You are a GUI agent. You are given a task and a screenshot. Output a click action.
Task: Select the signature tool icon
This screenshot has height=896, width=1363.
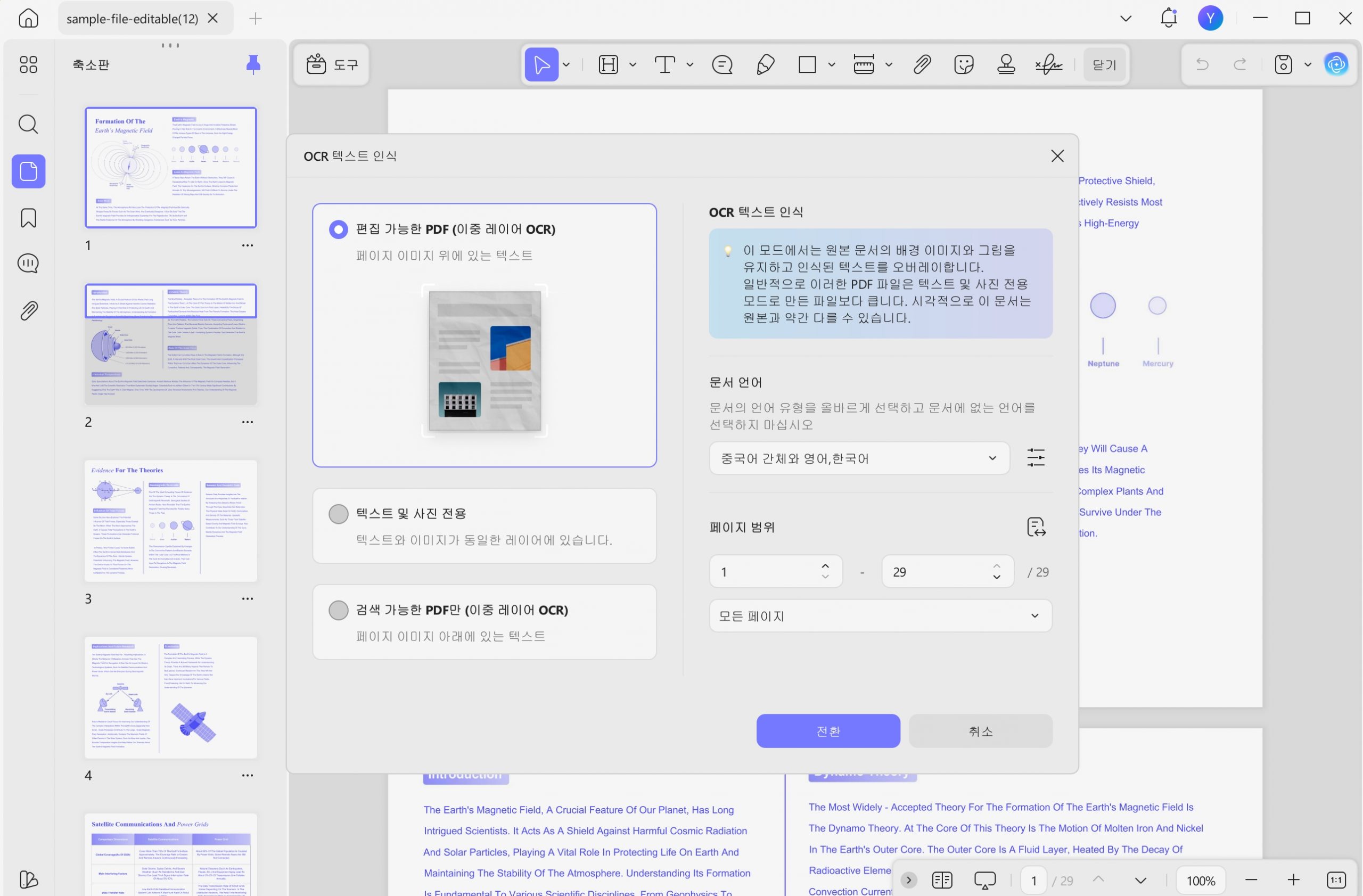click(x=1048, y=65)
